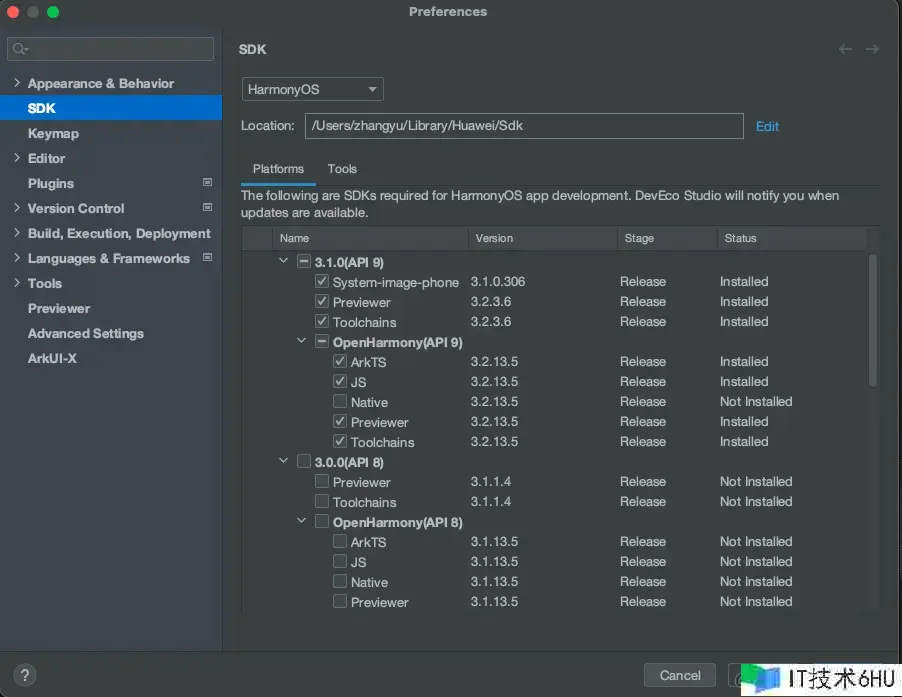Expand Build, Execution, Deployment chevron
Image resolution: width=902 pixels, height=697 pixels.
17,232
